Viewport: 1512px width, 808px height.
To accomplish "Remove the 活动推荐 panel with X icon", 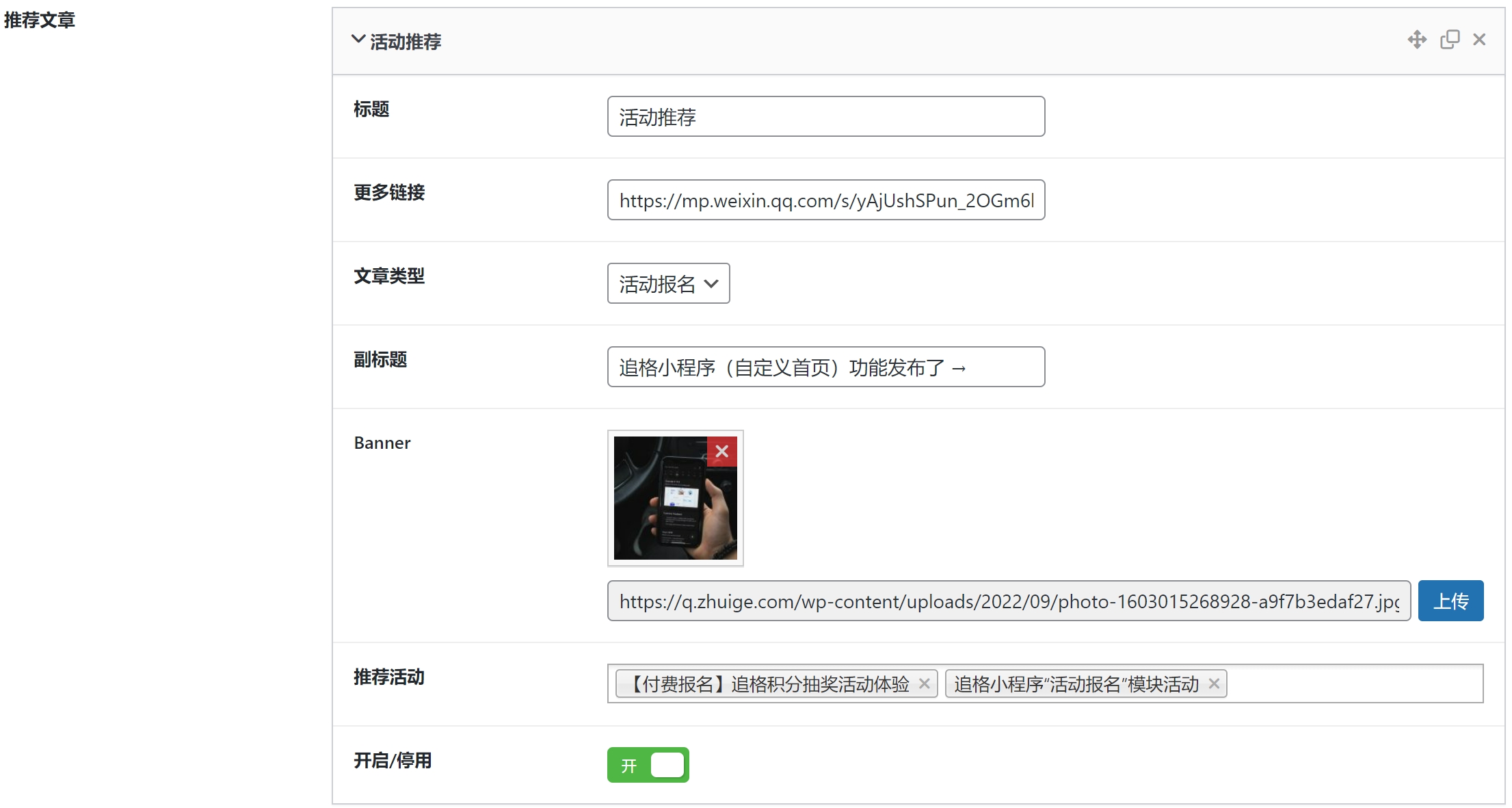I will [1479, 40].
